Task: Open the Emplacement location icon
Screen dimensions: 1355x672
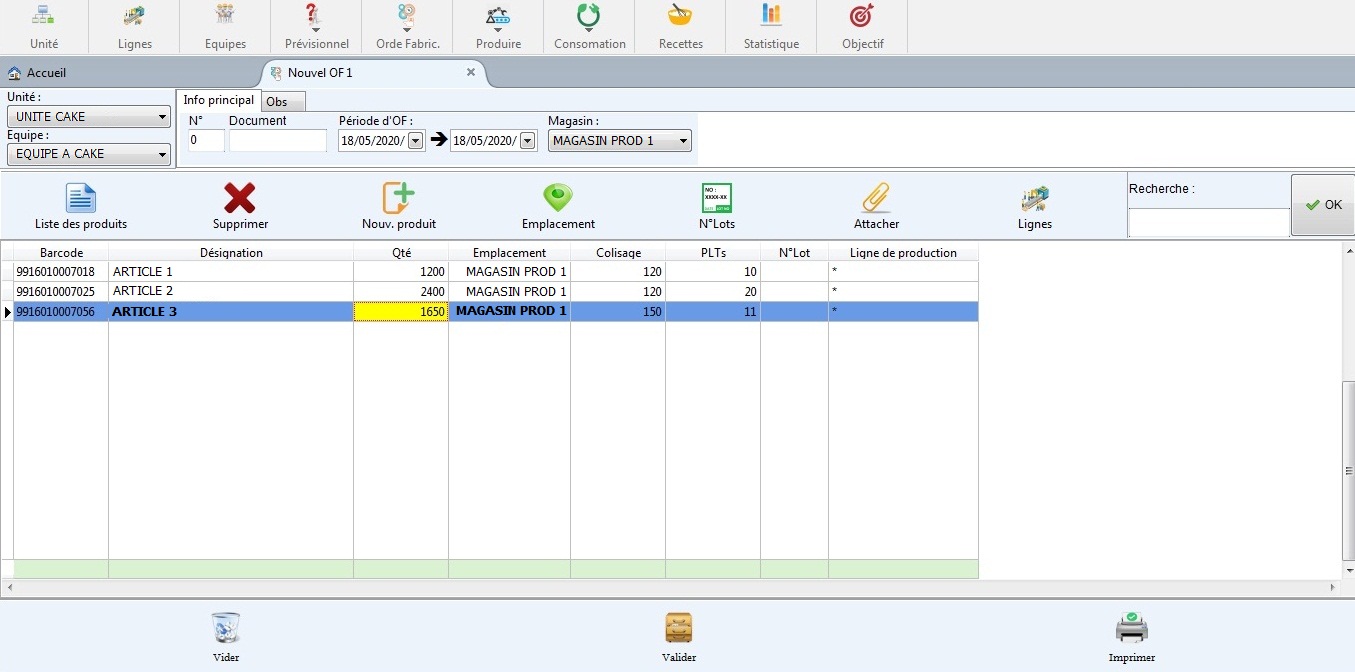Action: point(558,199)
